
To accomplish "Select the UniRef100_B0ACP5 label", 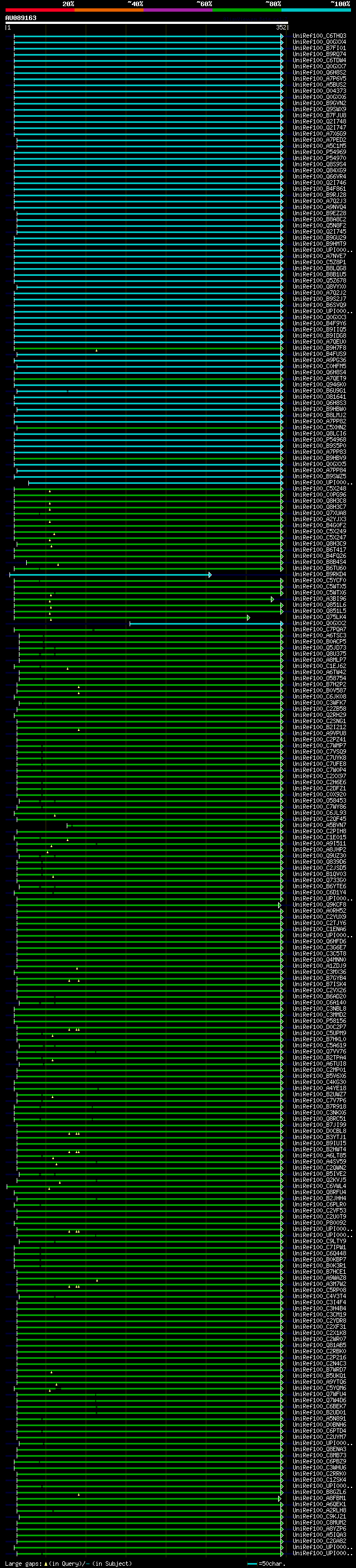I will click(x=319, y=641).
